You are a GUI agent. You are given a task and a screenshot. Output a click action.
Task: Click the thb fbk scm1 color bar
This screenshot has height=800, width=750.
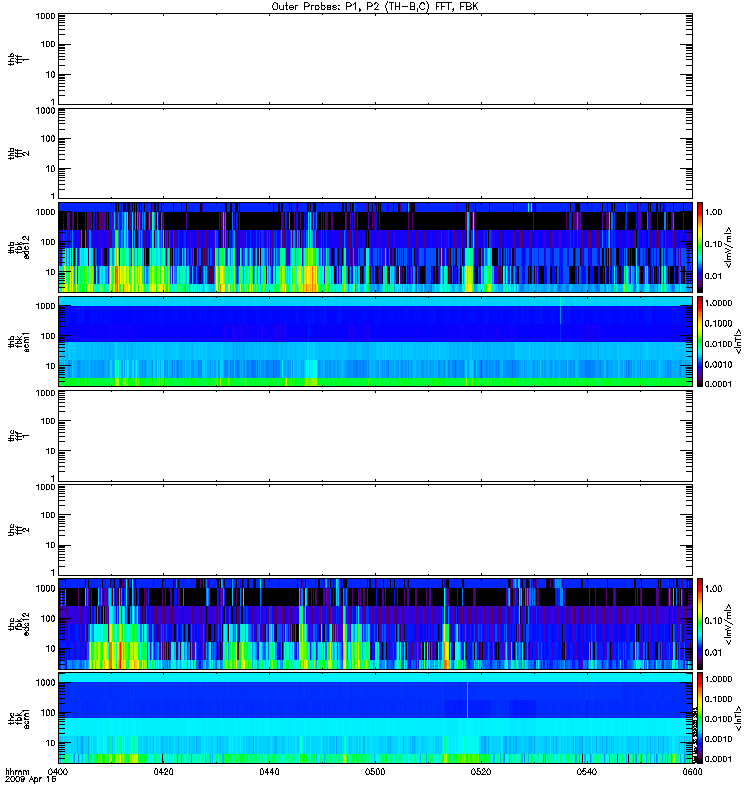click(x=700, y=341)
